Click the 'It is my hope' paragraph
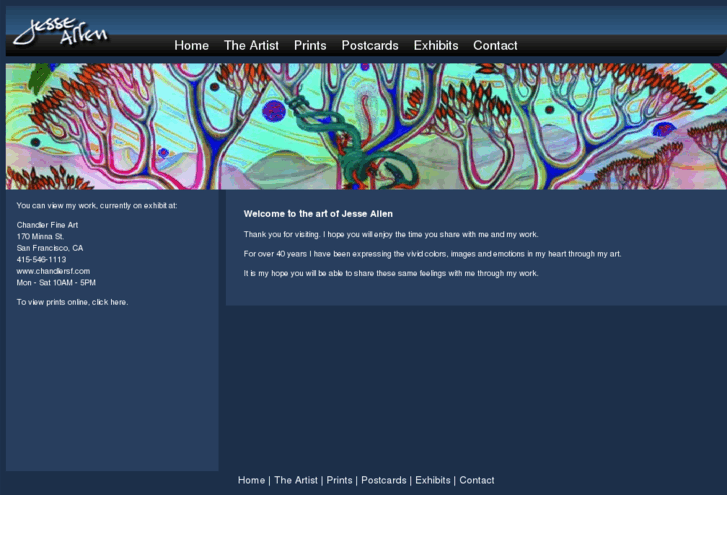The height and width of the screenshot is (545, 727). click(x=391, y=273)
